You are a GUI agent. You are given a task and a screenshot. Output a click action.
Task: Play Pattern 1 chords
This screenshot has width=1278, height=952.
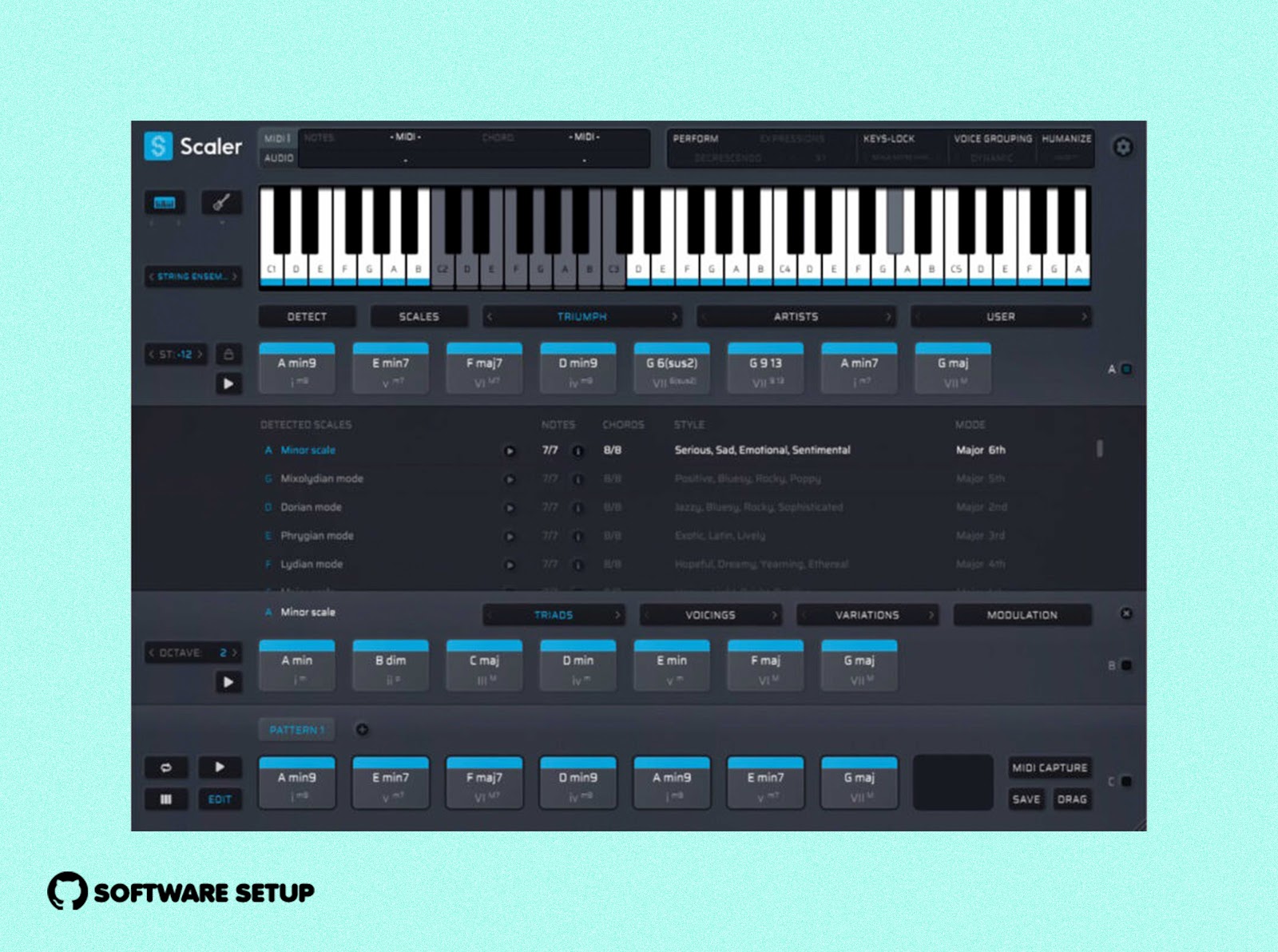point(220,768)
